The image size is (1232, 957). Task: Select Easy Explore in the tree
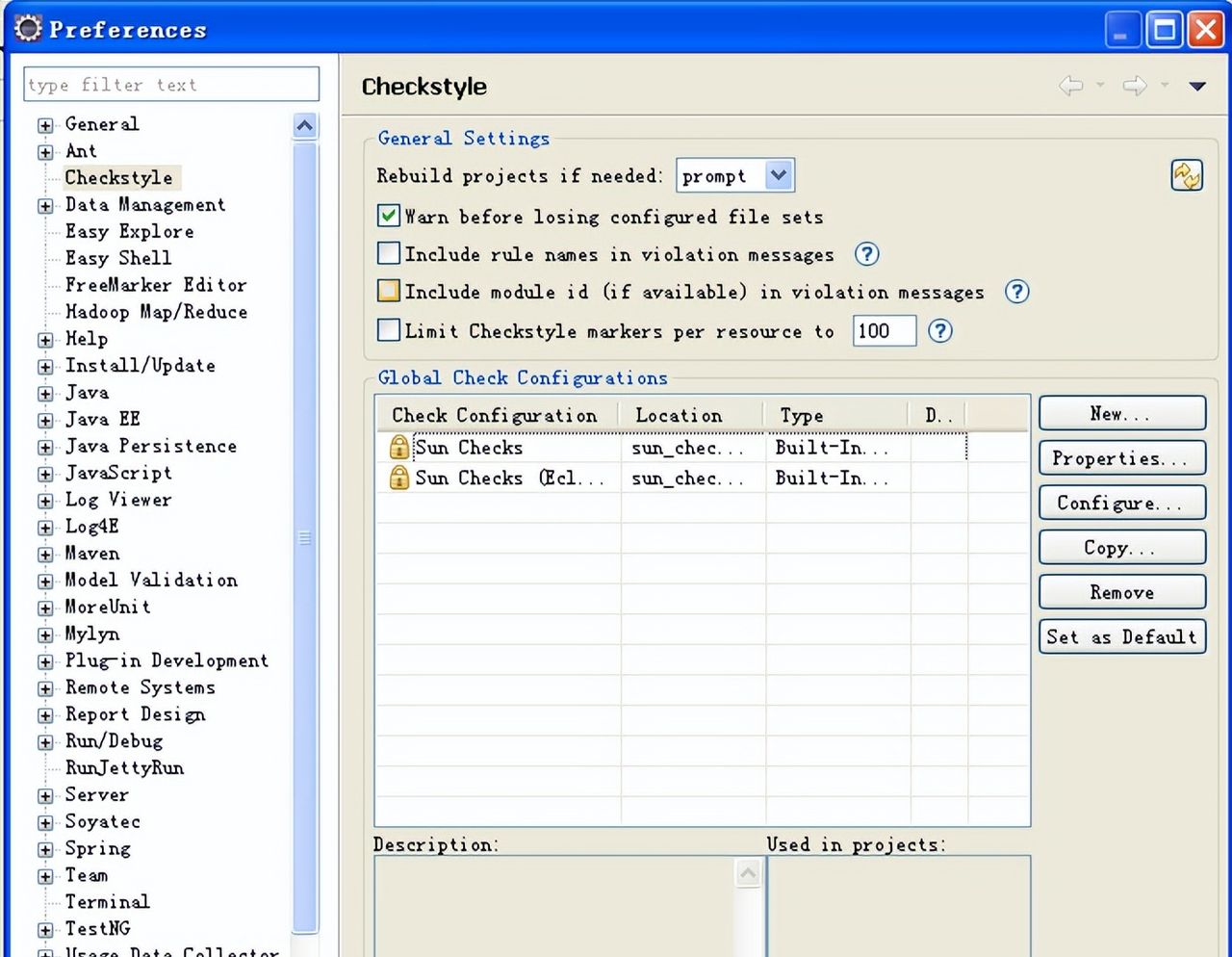[130, 231]
